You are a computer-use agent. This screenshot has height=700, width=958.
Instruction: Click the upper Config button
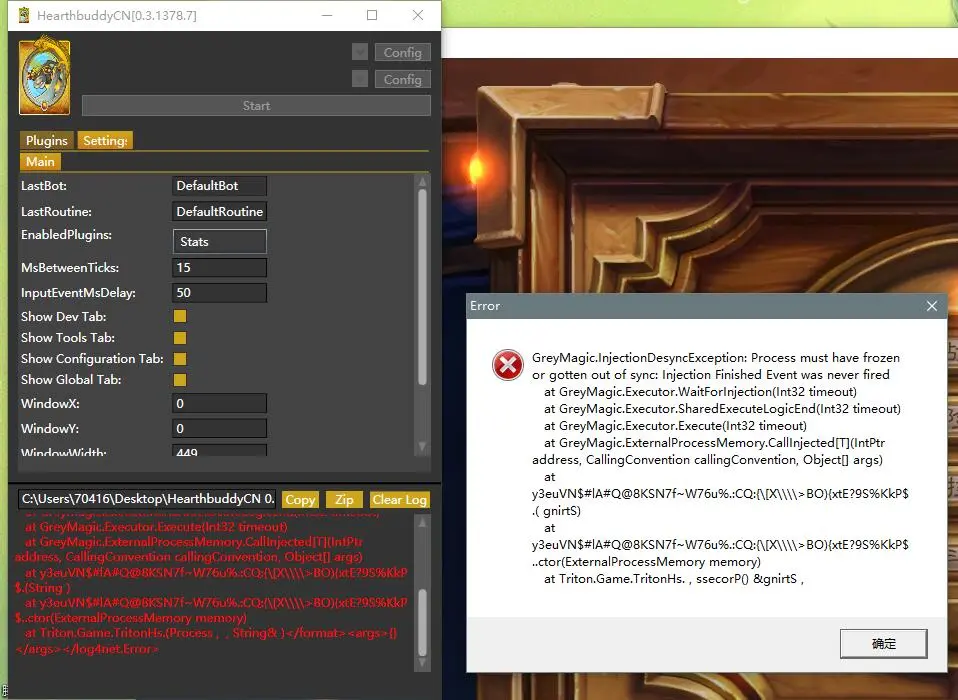coord(403,52)
